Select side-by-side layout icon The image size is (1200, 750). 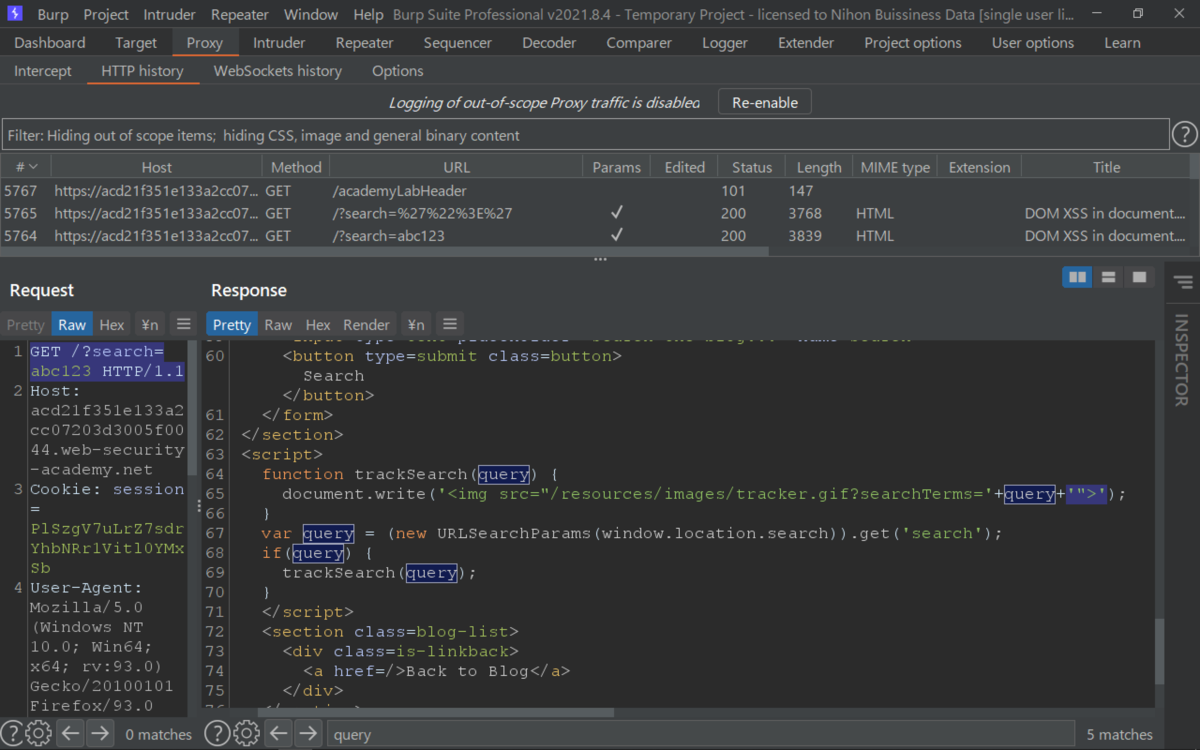[1077, 277]
